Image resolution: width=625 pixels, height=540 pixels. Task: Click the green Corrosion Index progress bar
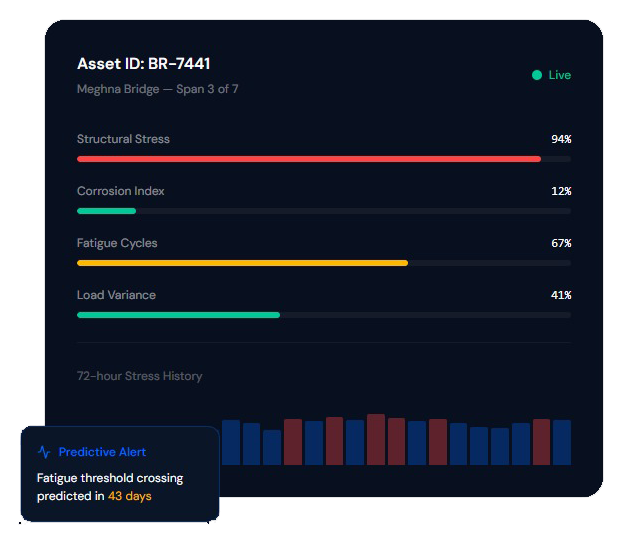(x=106, y=211)
